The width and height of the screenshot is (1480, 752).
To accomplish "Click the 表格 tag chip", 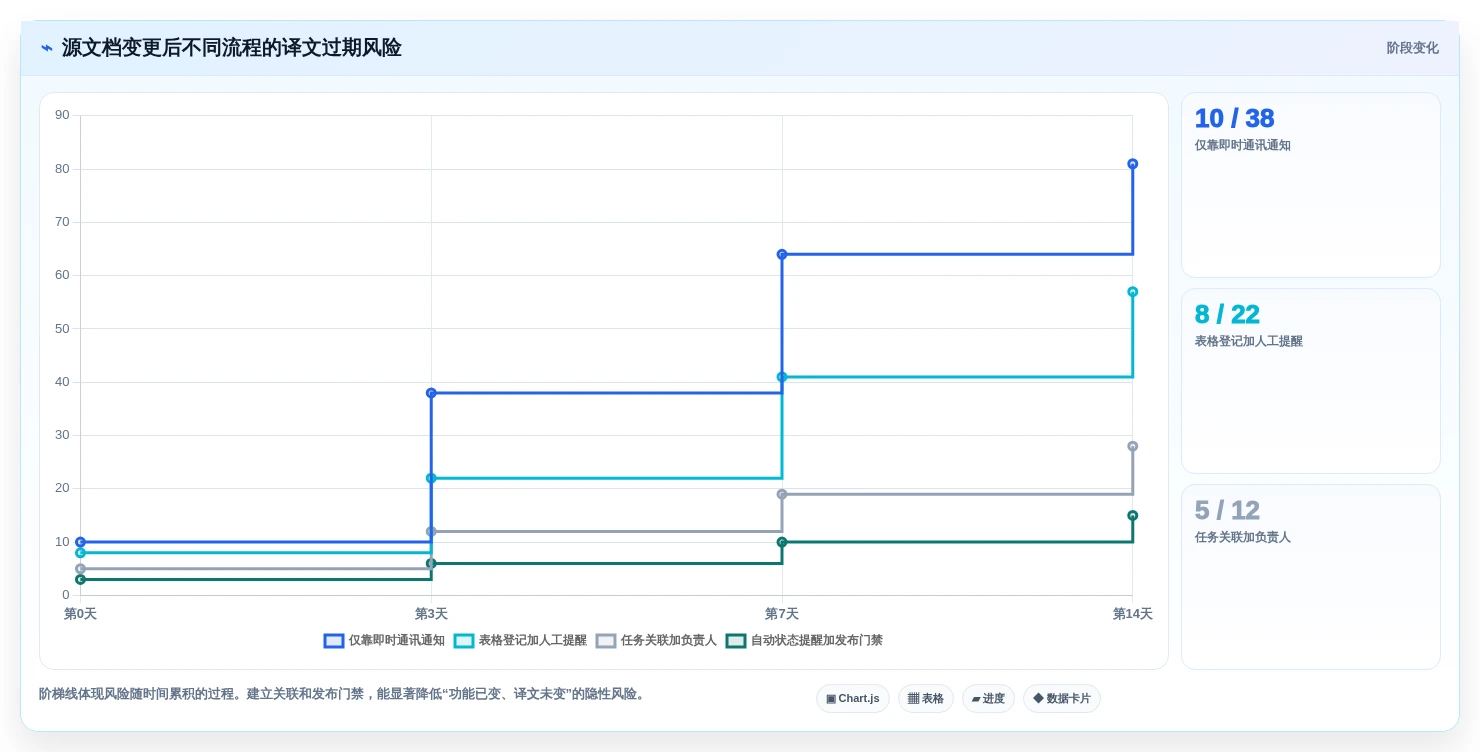I will (926, 698).
